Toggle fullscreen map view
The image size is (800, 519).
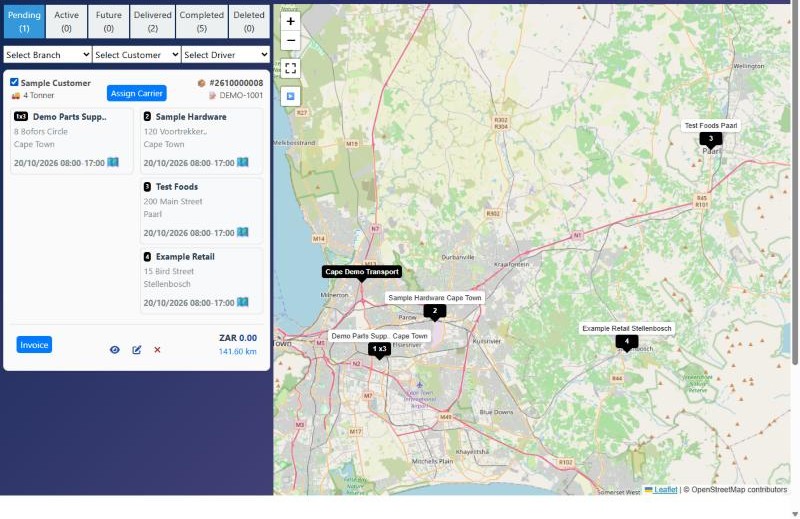[x=290, y=68]
